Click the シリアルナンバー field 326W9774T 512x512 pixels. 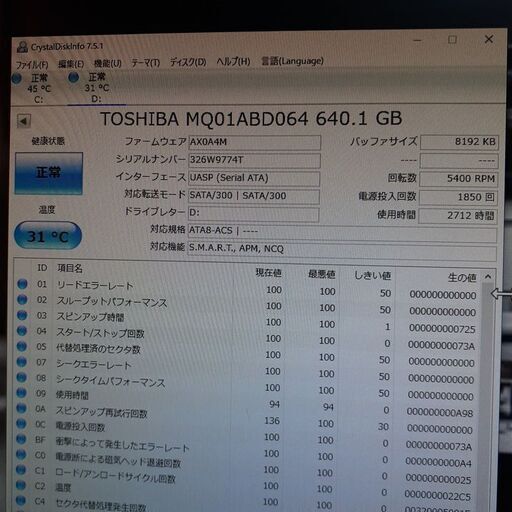click(255, 160)
